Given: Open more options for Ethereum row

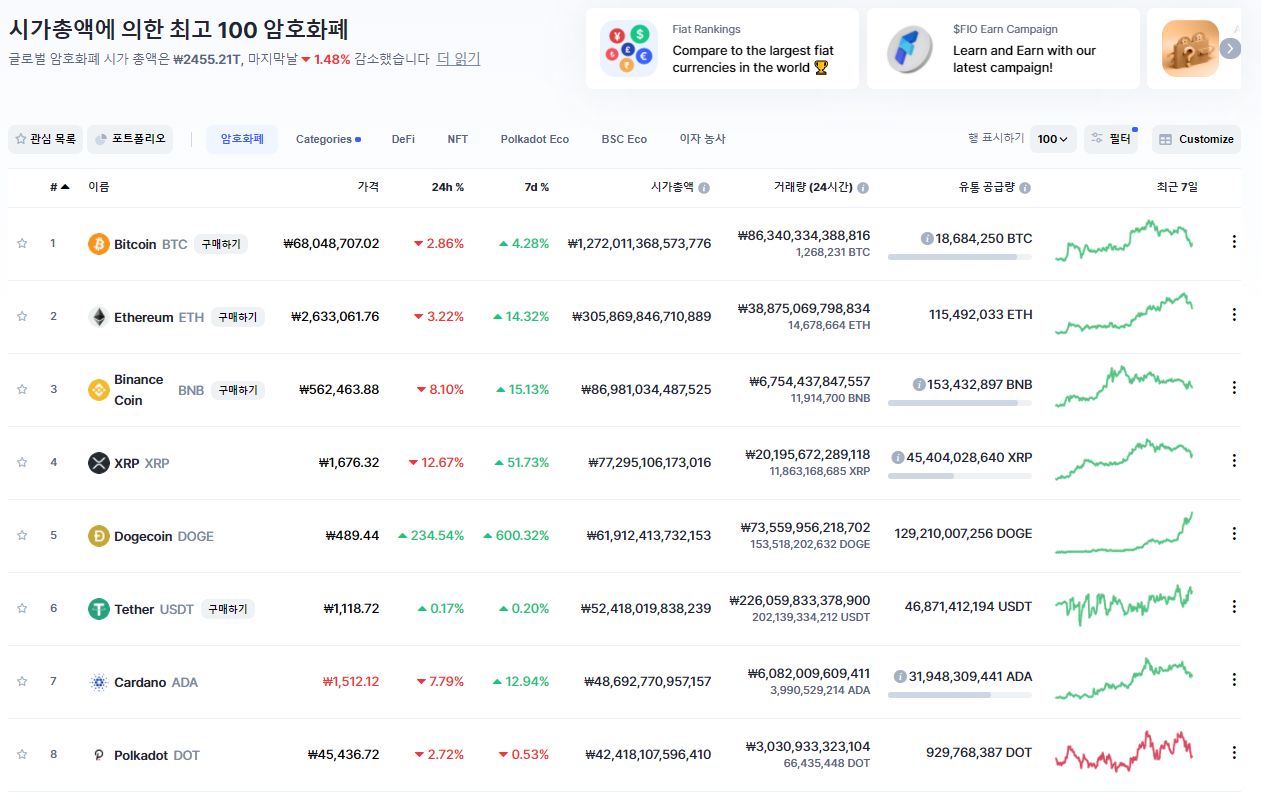Looking at the screenshot, I should (1234, 314).
